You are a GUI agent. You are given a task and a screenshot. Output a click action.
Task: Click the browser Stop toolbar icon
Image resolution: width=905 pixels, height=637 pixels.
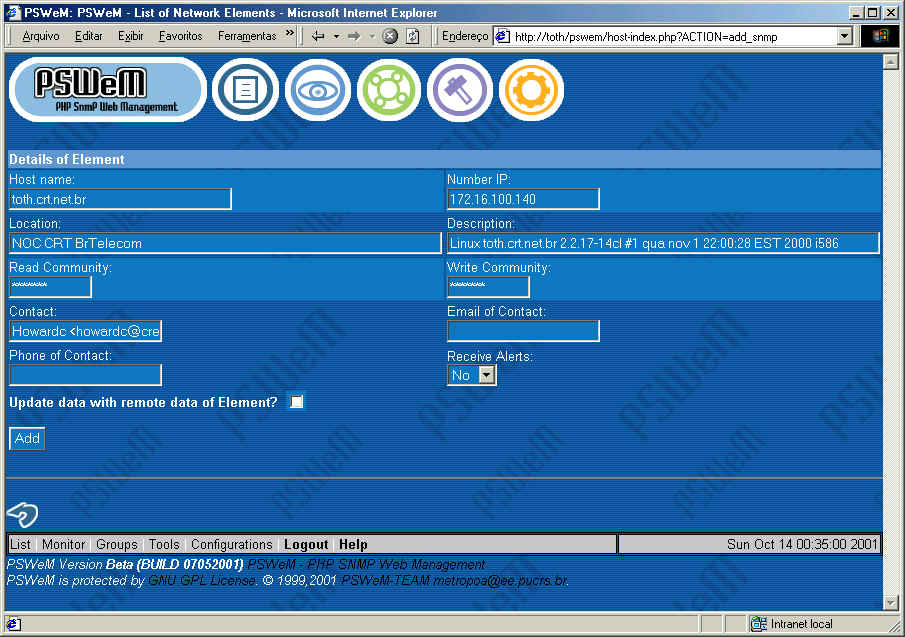tap(390, 36)
